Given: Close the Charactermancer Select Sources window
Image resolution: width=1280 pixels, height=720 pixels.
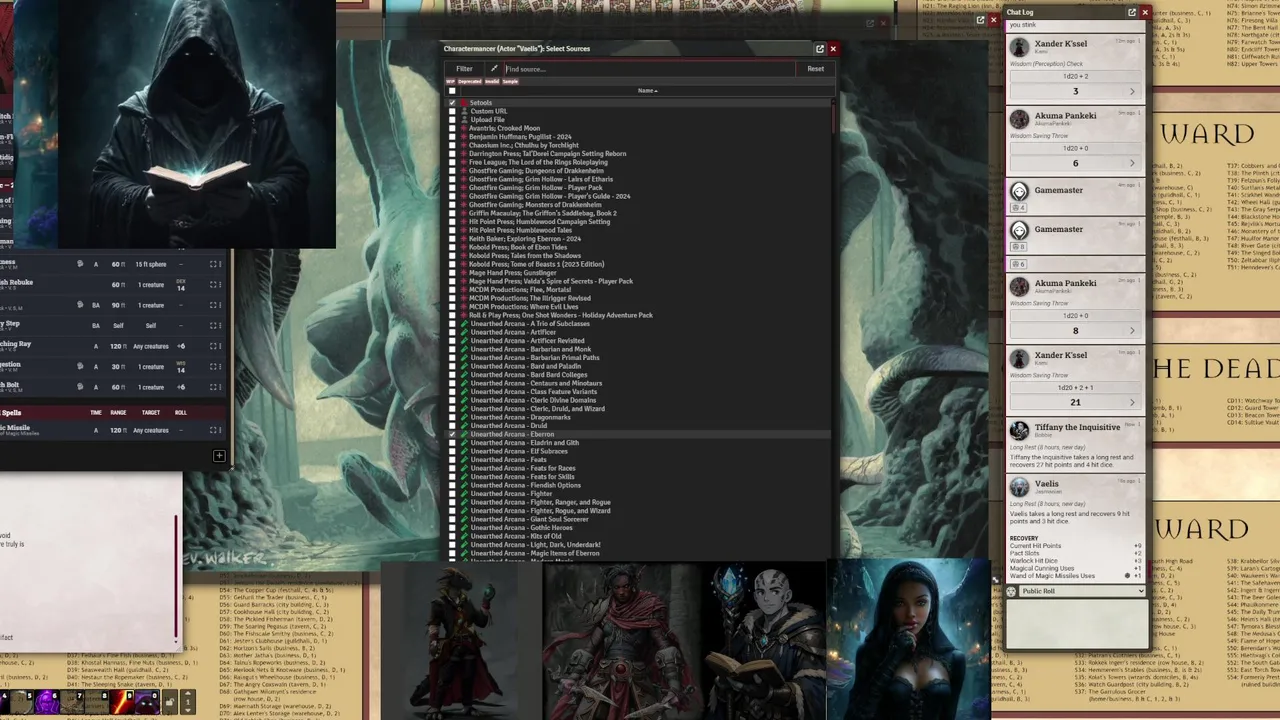Looking at the screenshot, I should click(x=833, y=48).
